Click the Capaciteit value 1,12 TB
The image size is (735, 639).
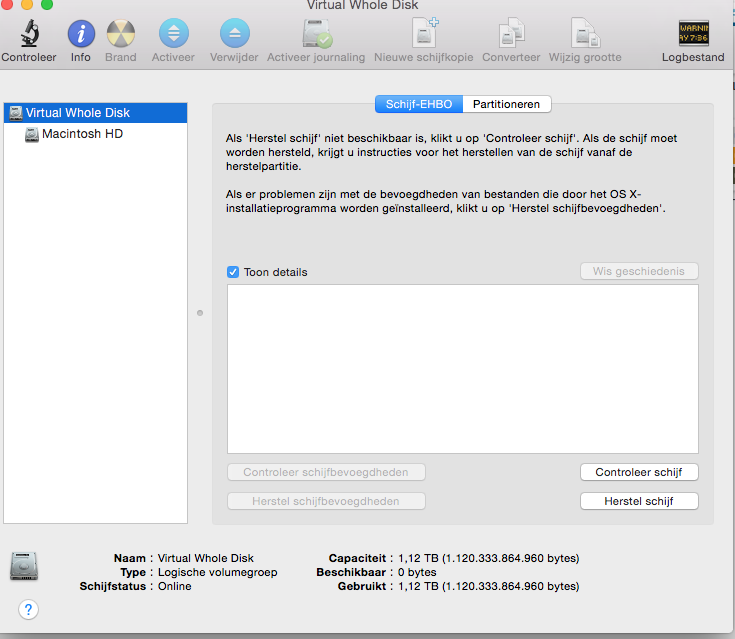[x=488, y=558]
